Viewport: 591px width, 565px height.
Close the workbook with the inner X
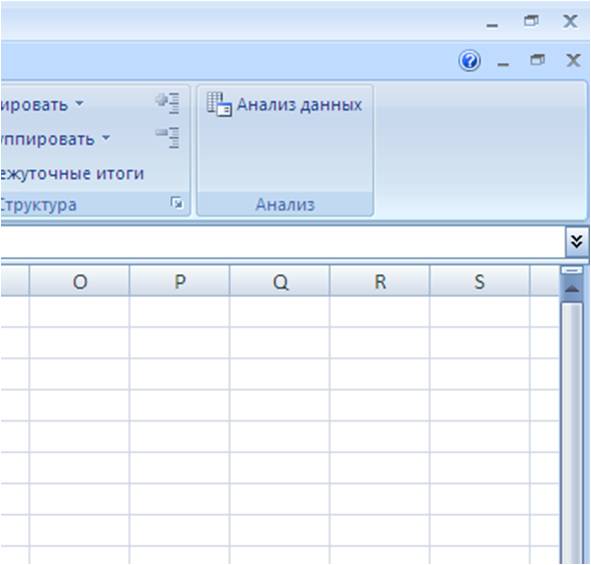pyautogui.click(x=573, y=60)
